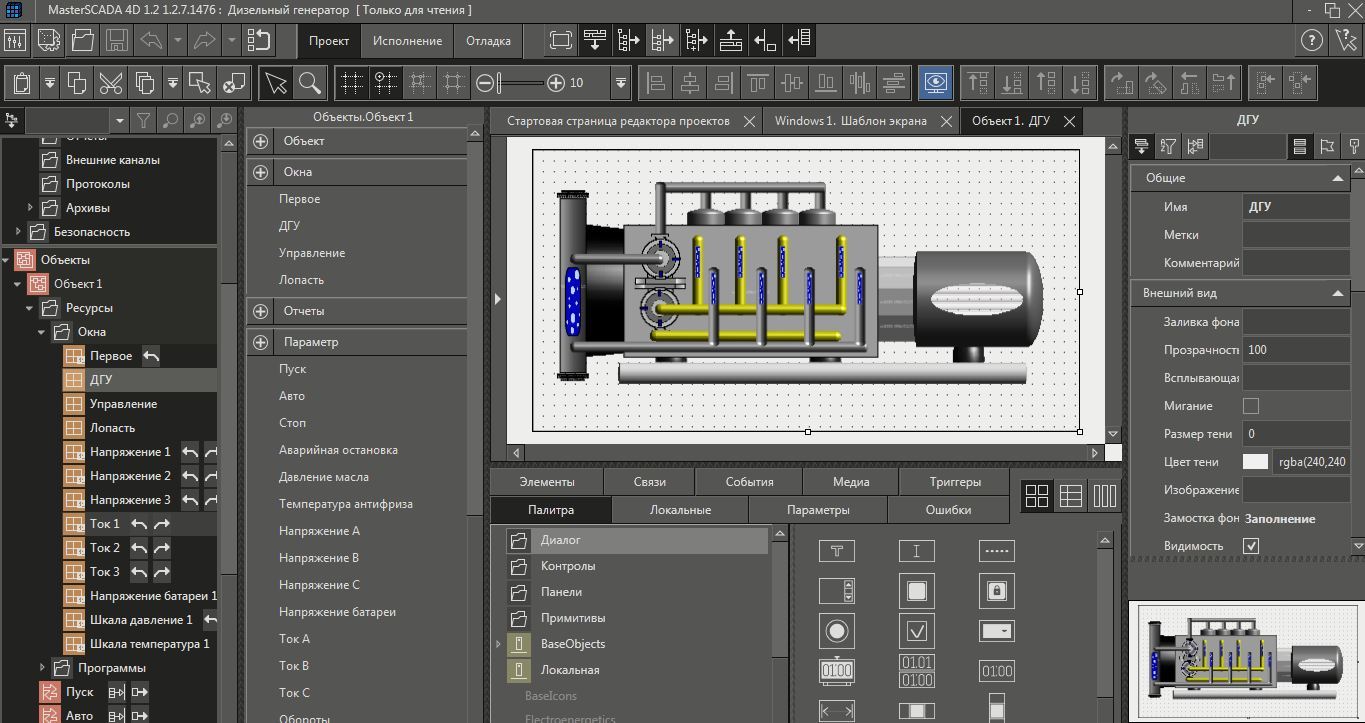The image size is (1365, 723).
Task: Click the Цвет тени color swatch
Action: (x=1255, y=462)
